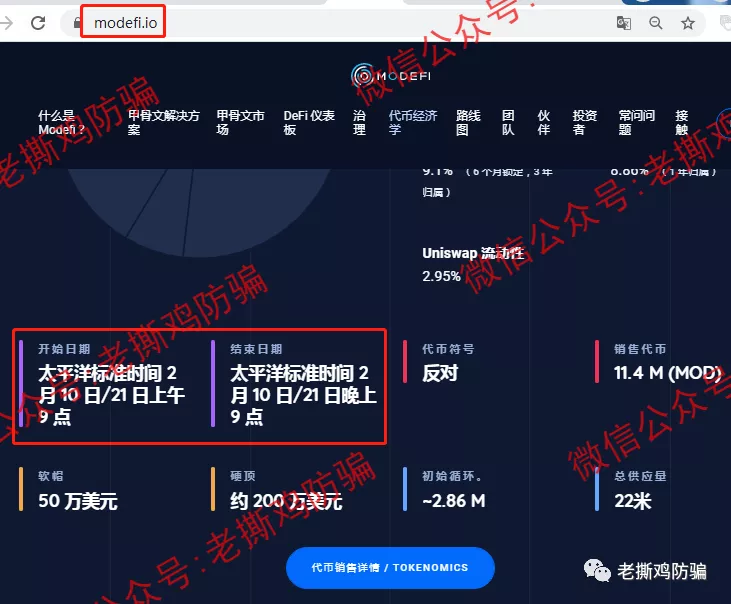
Task: Open the DeFi 仪表板 menu item
Action: coord(309,122)
